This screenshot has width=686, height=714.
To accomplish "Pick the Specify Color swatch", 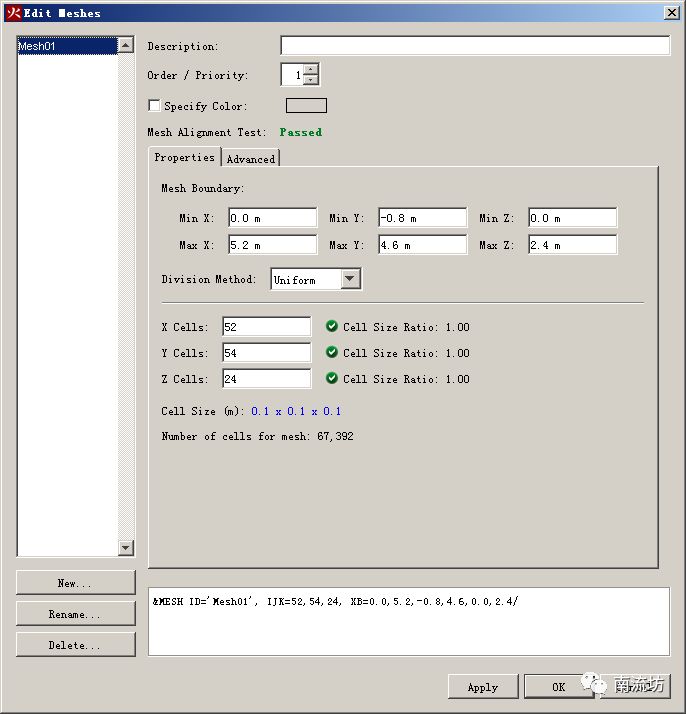I will [x=306, y=106].
